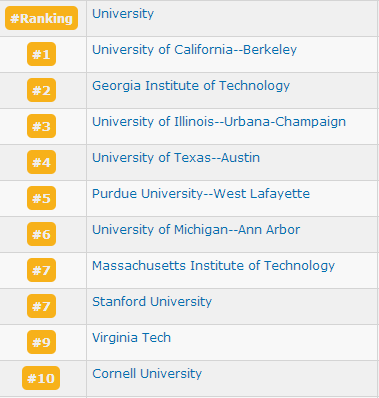This screenshot has height=398, width=379.
Task: Open the Virginia Tech link
Action: coord(131,338)
